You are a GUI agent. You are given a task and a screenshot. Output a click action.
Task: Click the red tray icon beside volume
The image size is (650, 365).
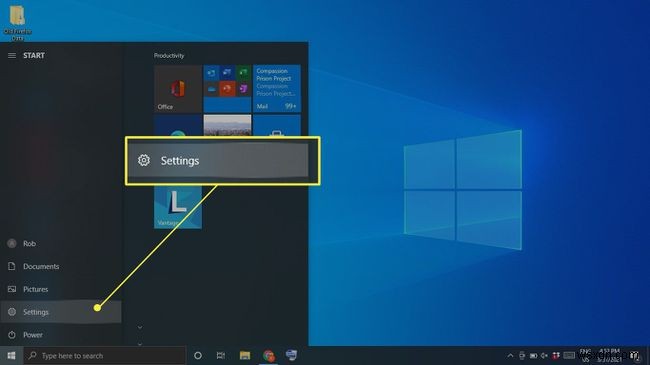pyautogui.click(x=556, y=355)
